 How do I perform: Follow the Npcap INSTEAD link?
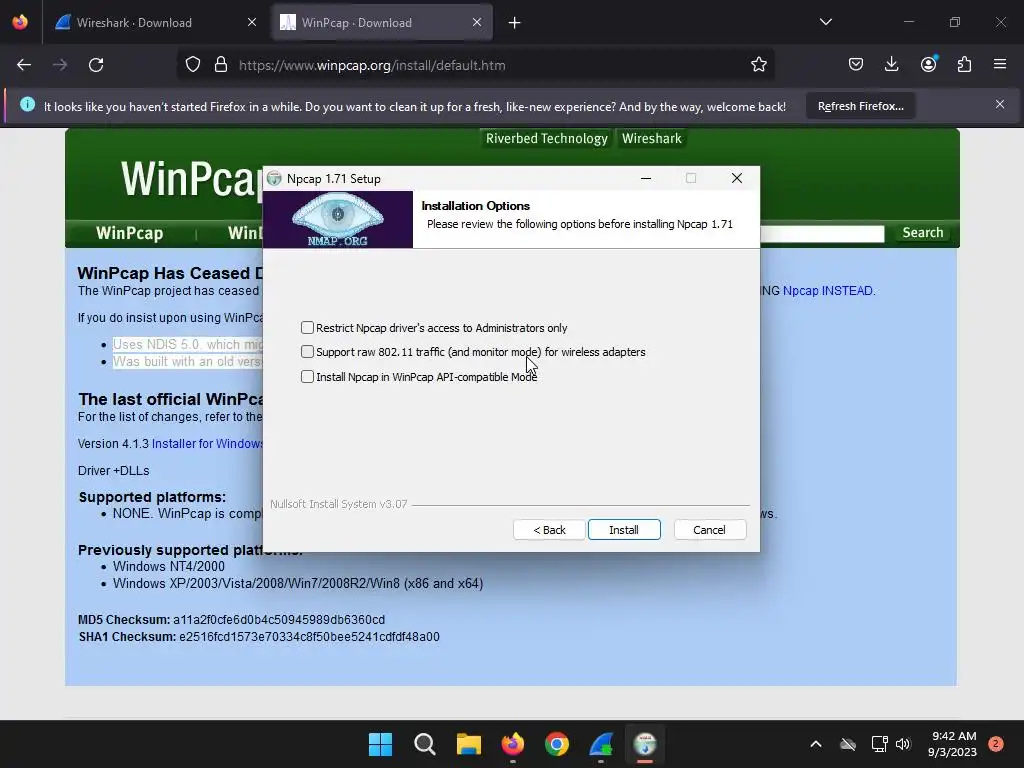point(827,291)
